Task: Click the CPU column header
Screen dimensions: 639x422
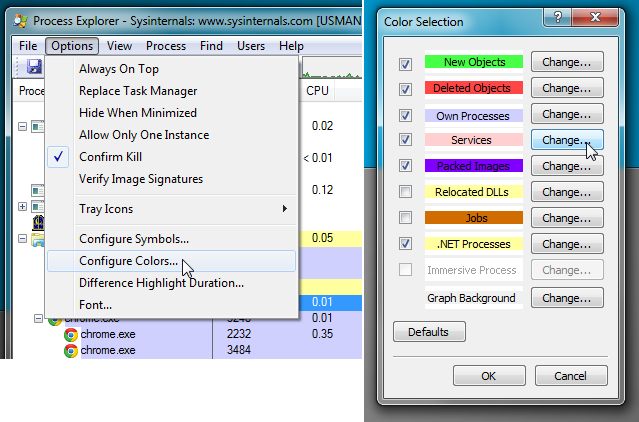Action: 317,90
